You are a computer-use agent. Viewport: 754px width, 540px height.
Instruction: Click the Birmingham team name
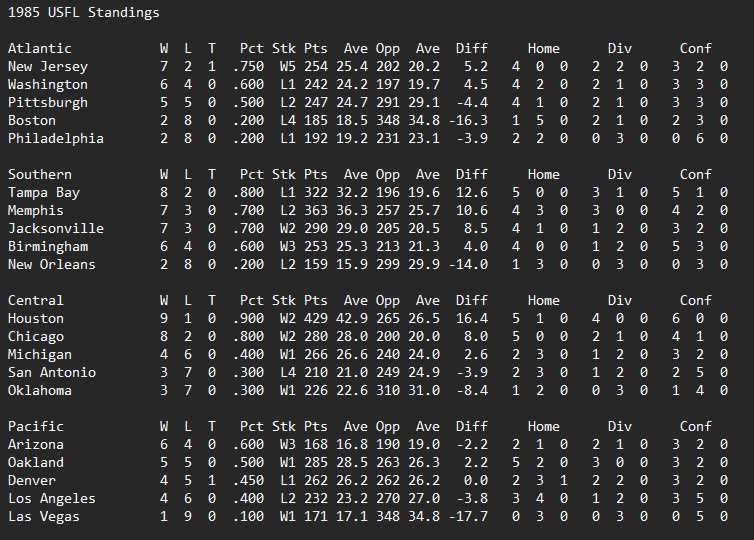click(48, 246)
